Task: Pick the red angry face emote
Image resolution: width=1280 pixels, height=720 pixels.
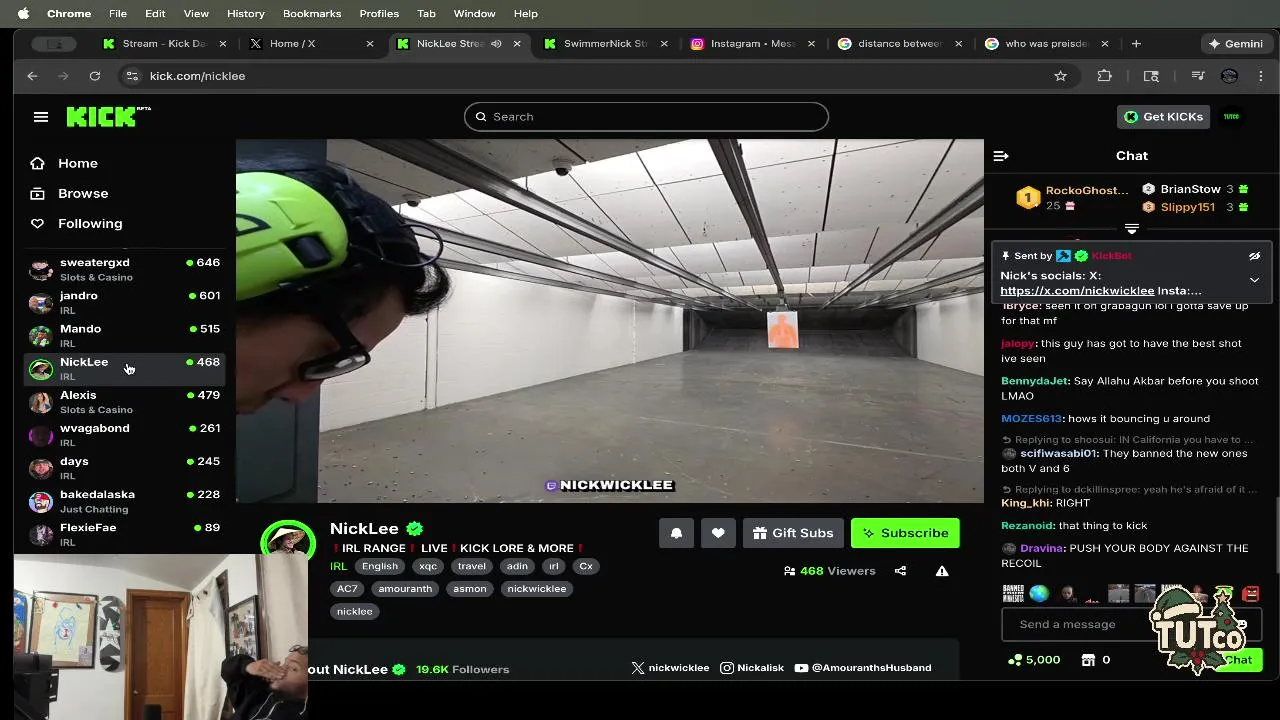Action: [1250, 594]
